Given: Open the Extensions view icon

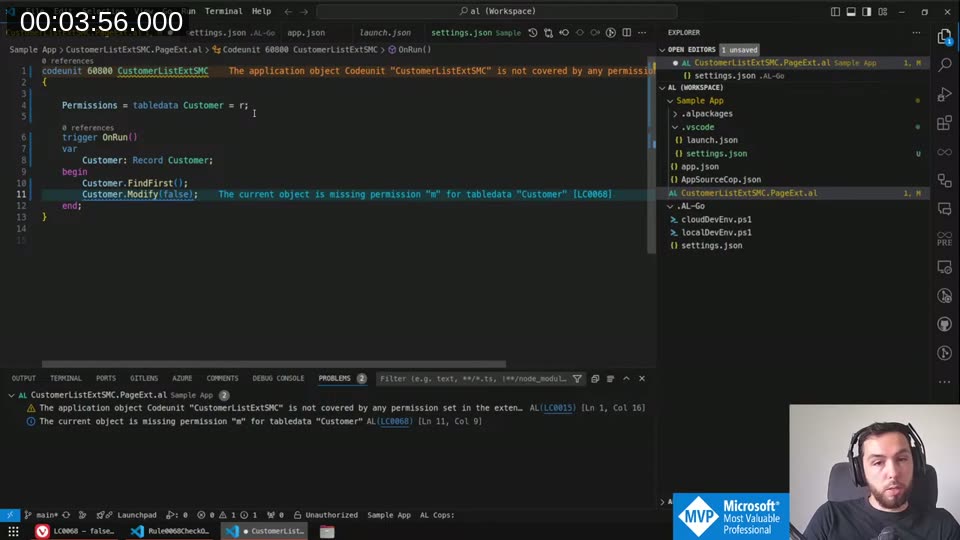Looking at the screenshot, I should tap(945, 123).
